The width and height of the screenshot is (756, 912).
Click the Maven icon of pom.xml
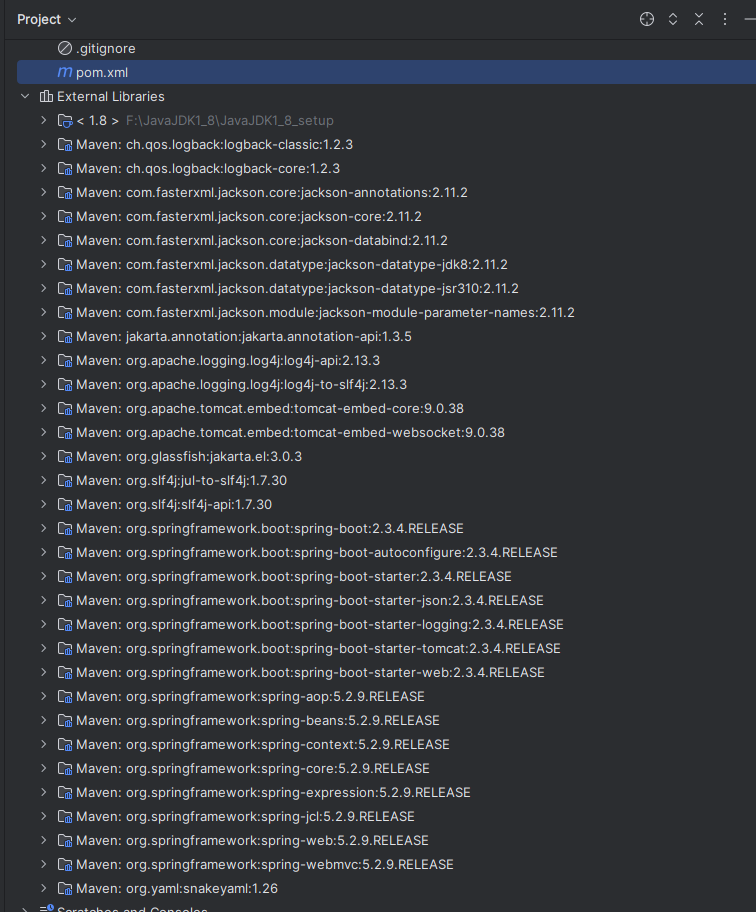[x=65, y=72]
